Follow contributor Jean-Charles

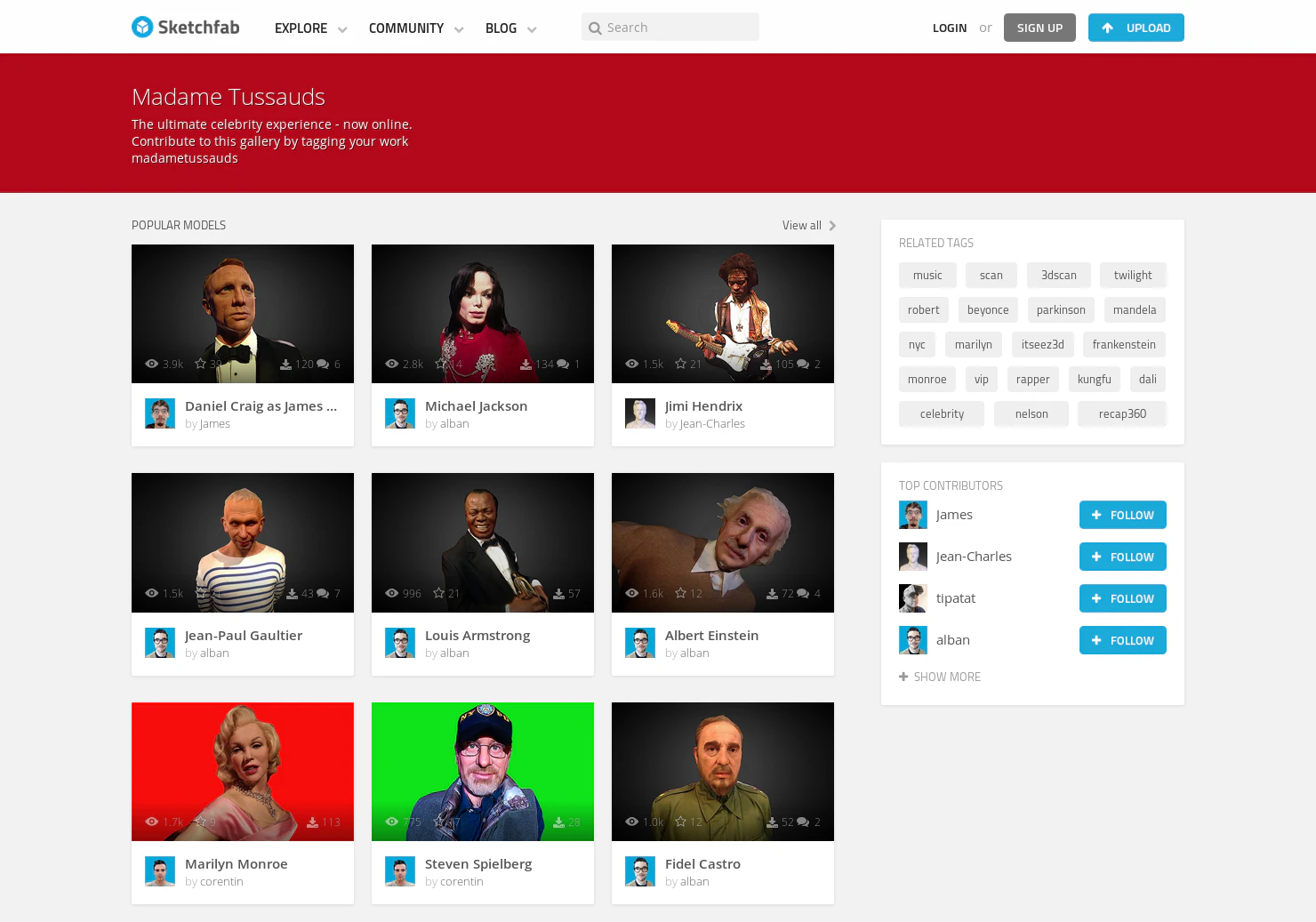click(x=1123, y=557)
